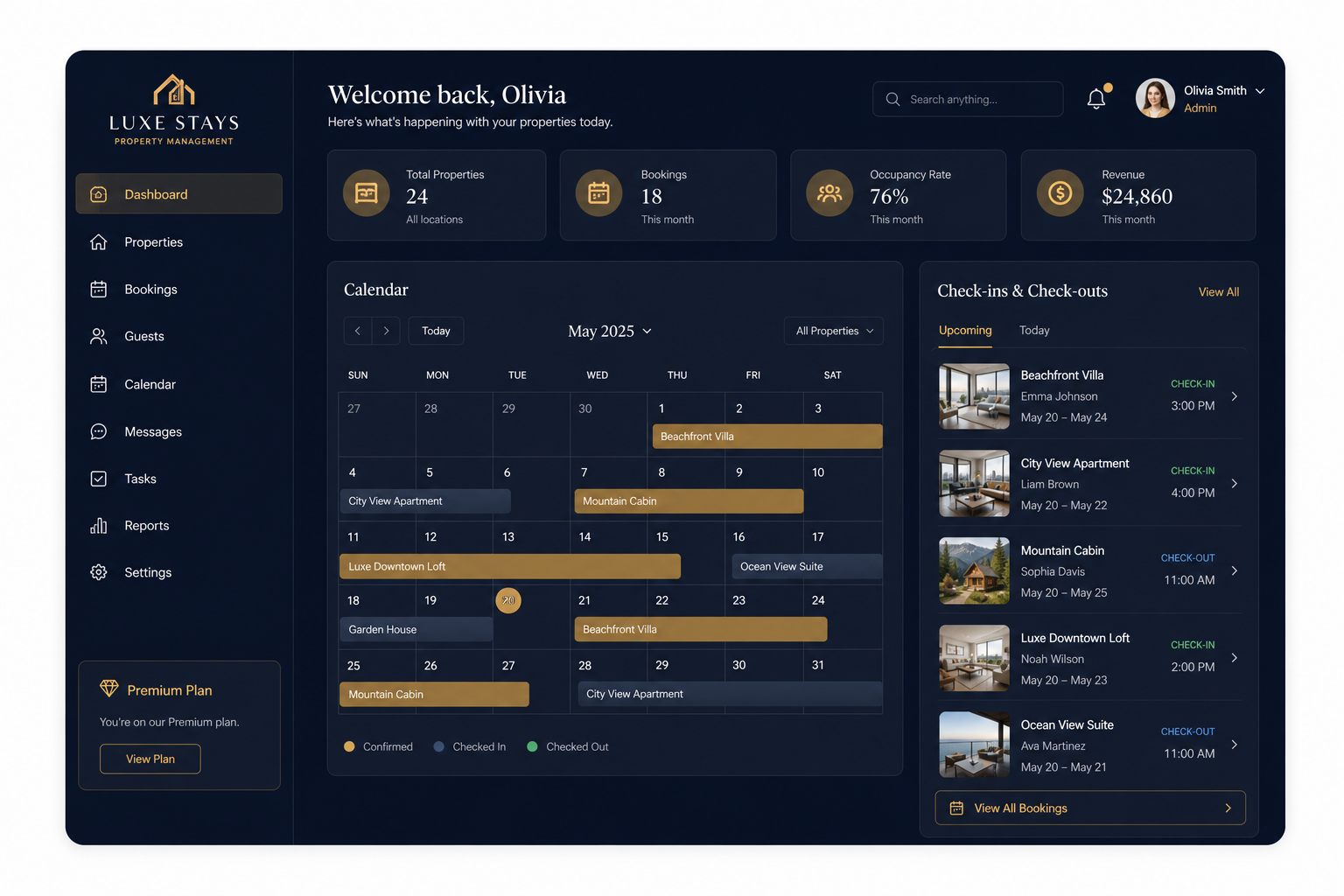Viewport: 1344px width, 896px height.
Task: Click the Luxe Stays house logo
Action: pyautogui.click(x=174, y=90)
